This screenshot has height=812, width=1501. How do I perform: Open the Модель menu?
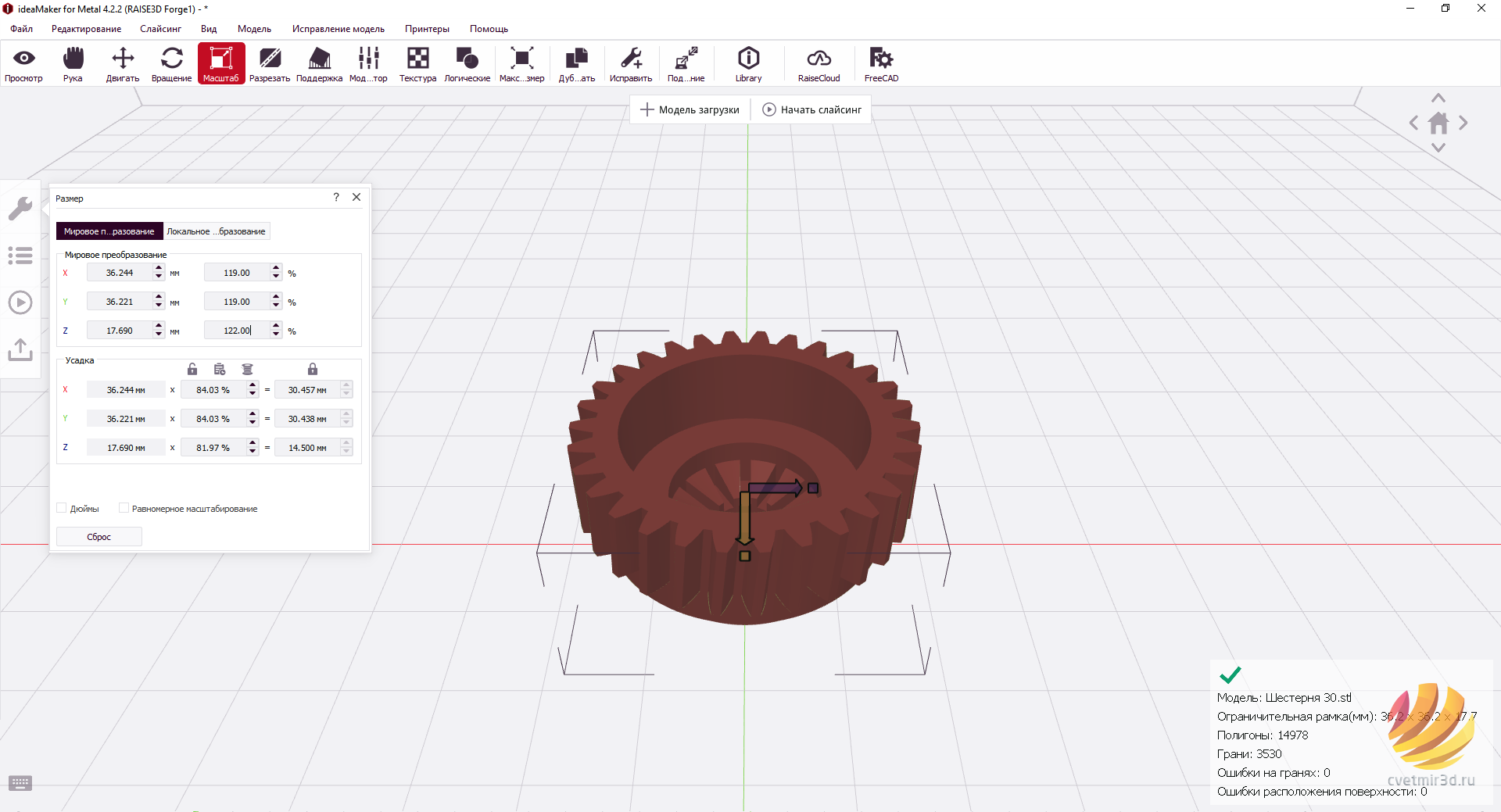[x=254, y=29]
